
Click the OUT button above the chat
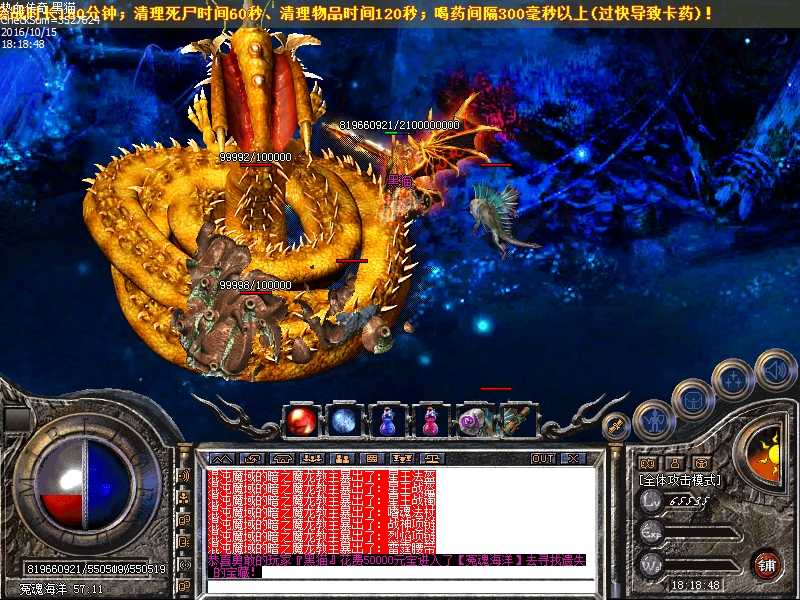pyautogui.click(x=543, y=459)
